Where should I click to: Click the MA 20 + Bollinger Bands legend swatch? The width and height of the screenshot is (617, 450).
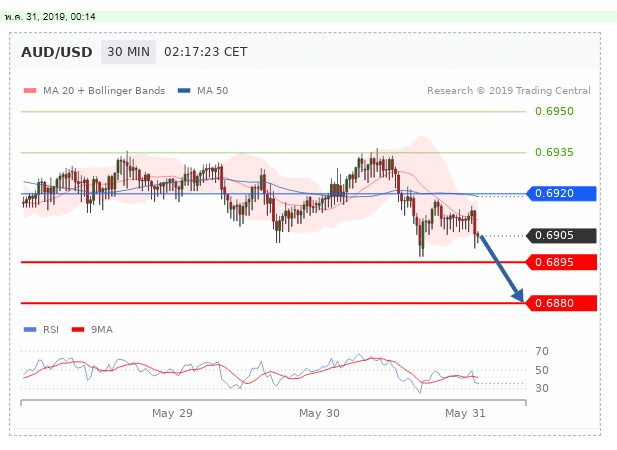coord(30,91)
